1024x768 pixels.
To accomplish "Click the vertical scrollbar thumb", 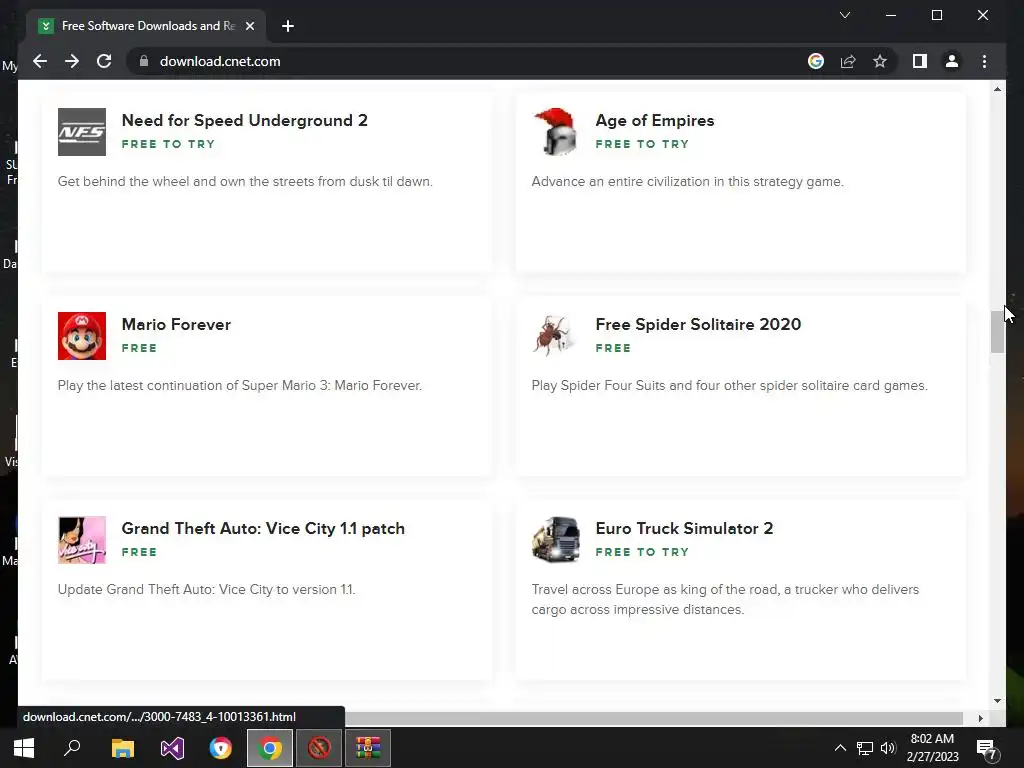I will (x=997, y=332).
